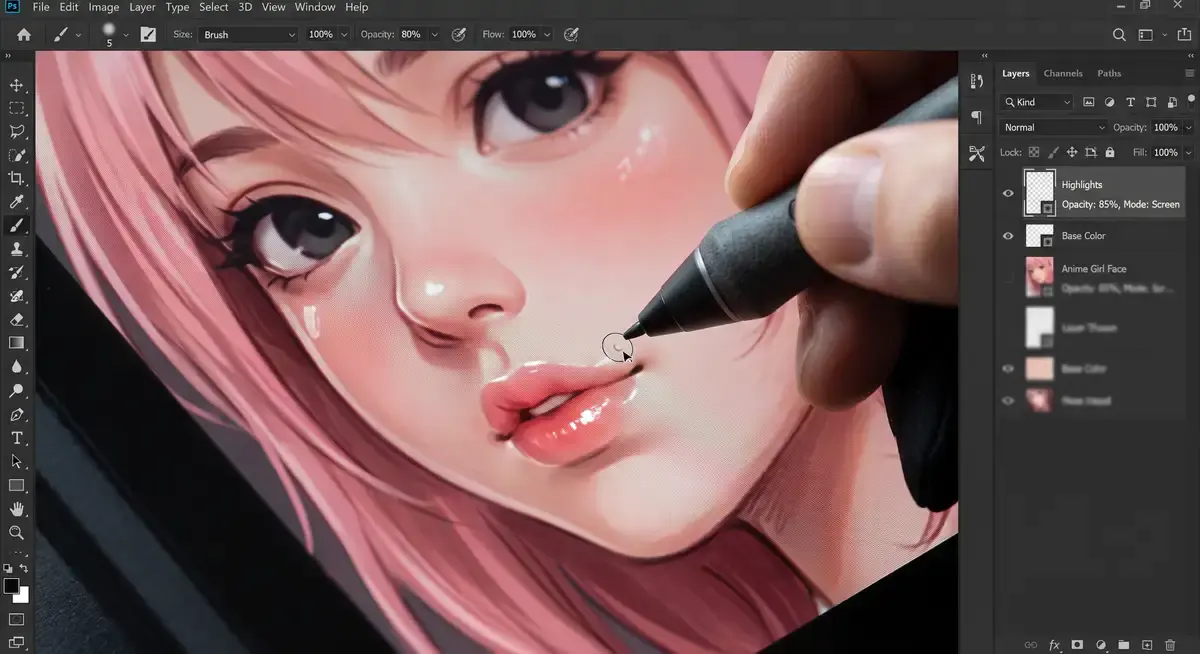Open the search magnifier in the top-right

pyautogui.click(x=1120, y=34)
